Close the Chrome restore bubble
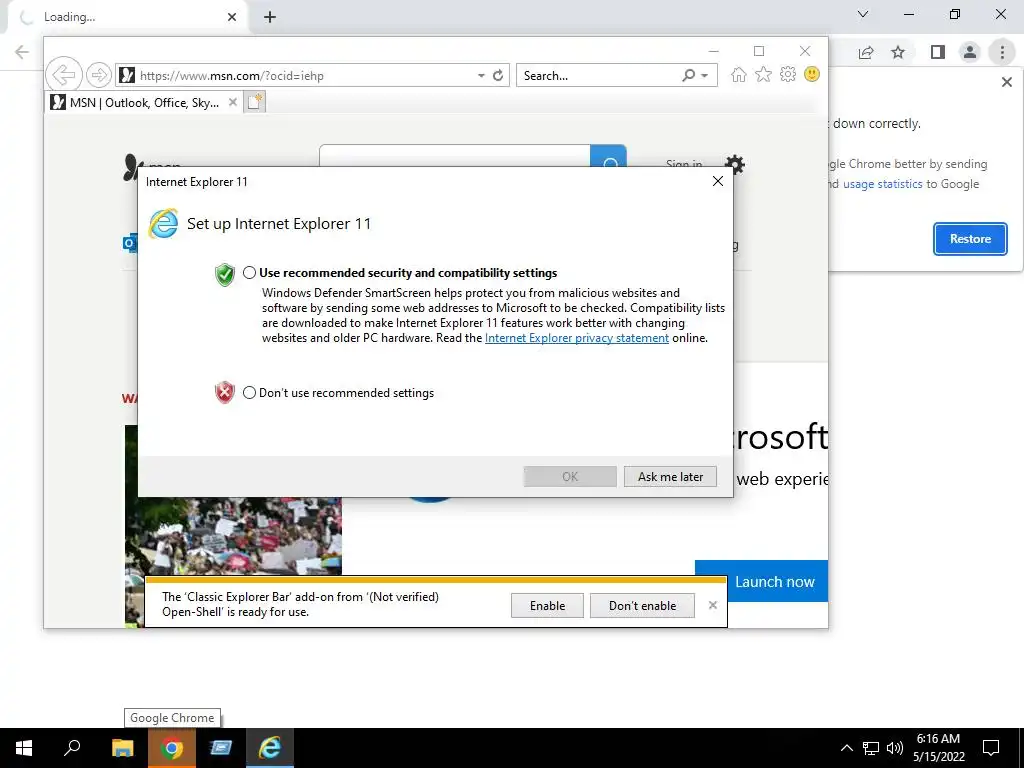Screen dimensions: 1024x768 coord(1006,82)
